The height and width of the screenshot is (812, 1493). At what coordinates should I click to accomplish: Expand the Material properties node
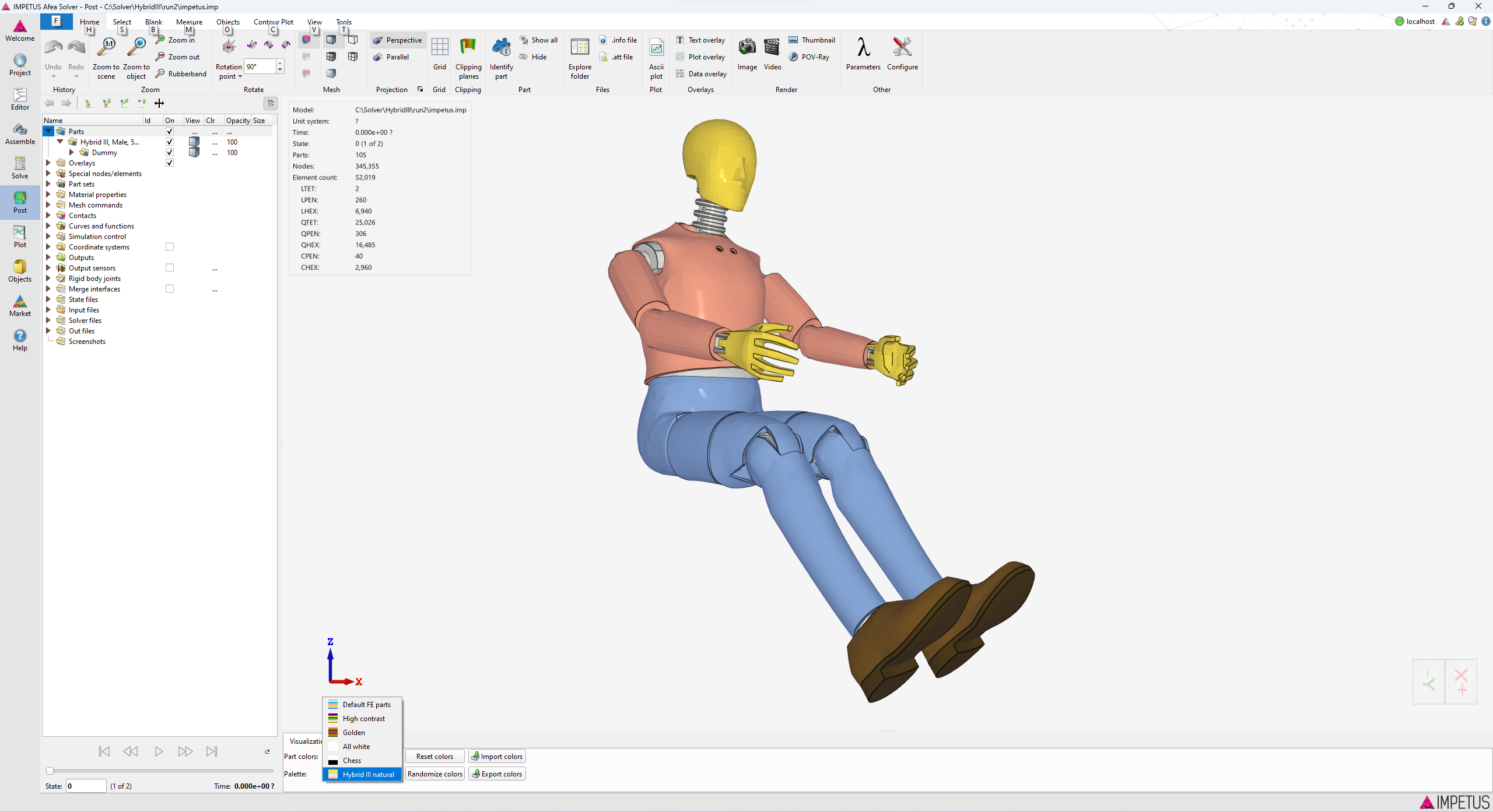[48, 195]
